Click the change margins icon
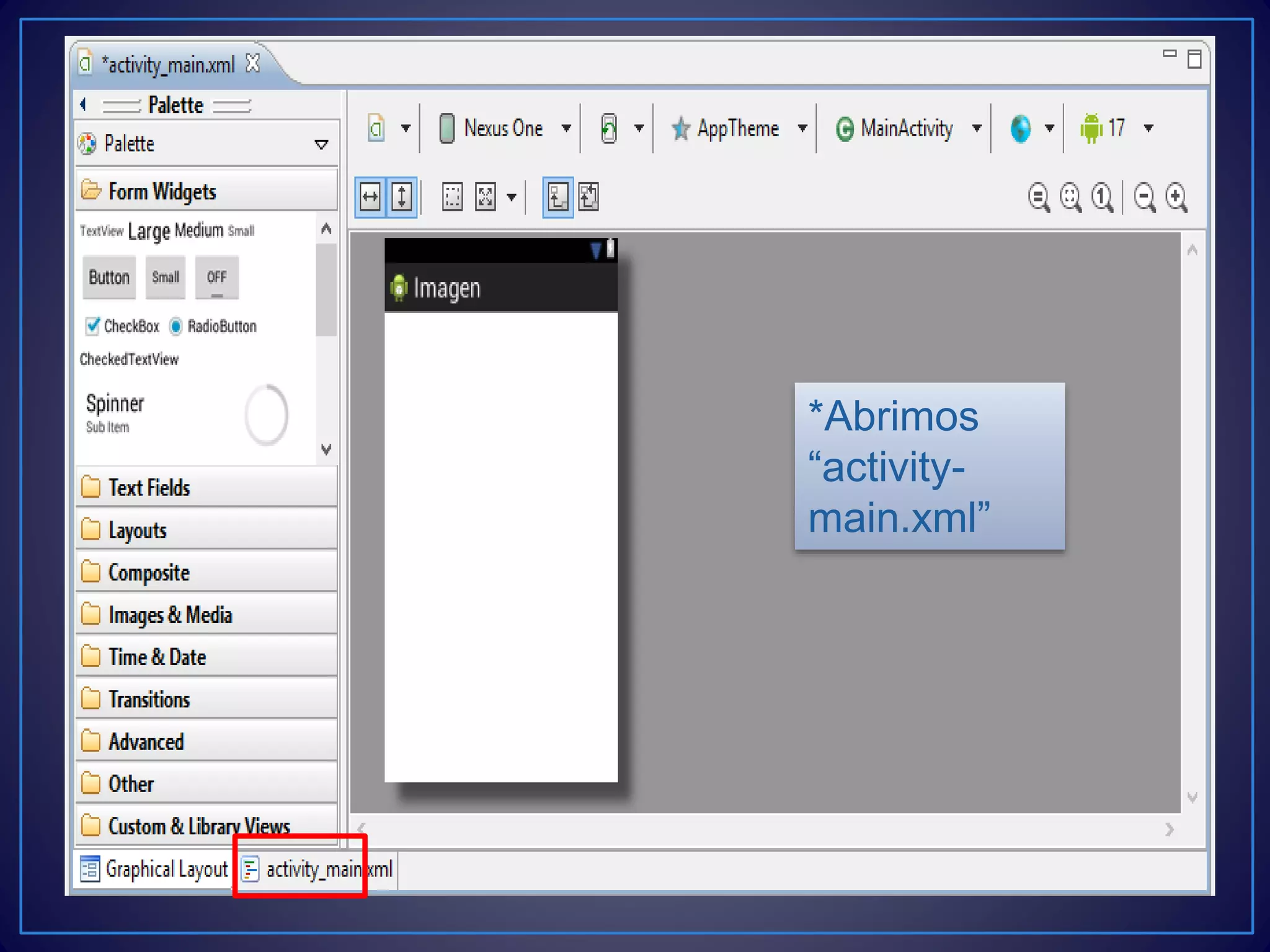 pyautogui.click(x=486, y=197)
